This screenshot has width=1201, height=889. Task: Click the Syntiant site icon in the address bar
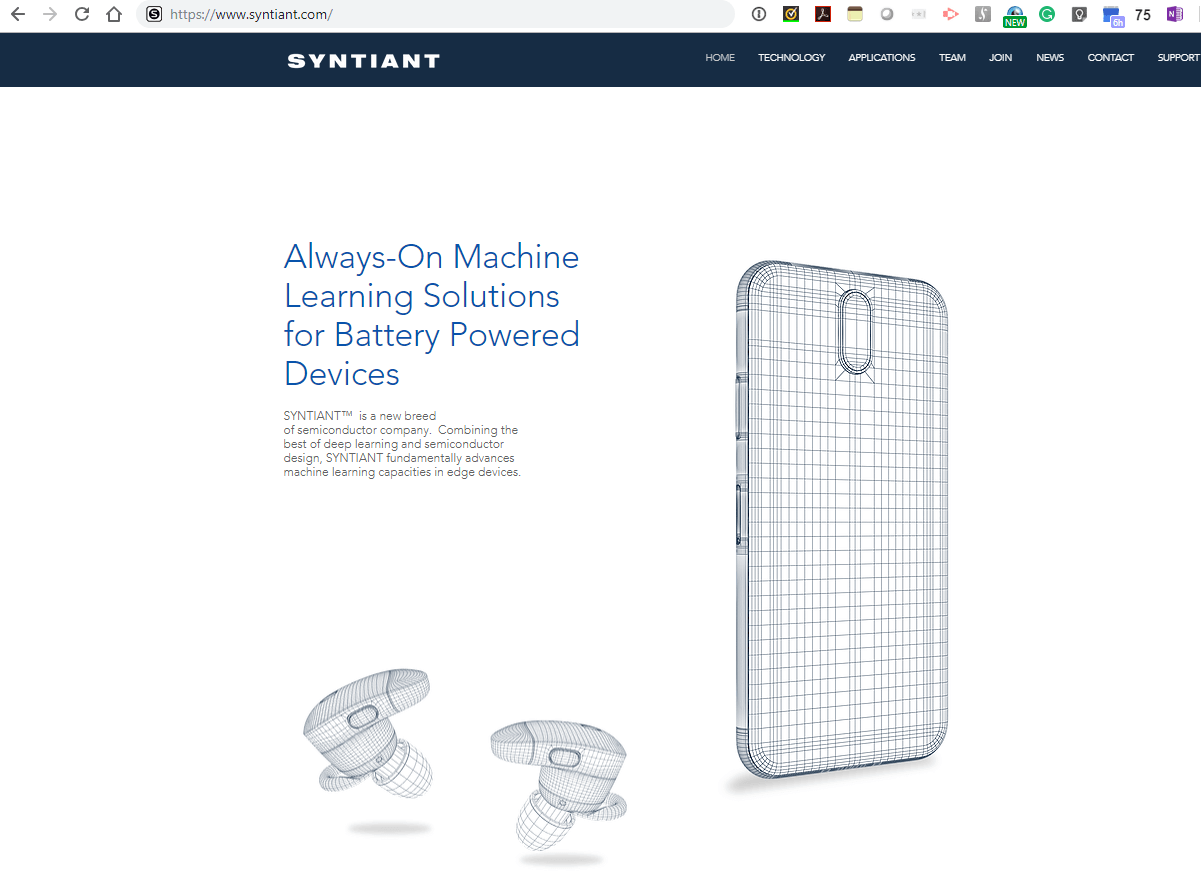[x=154, y=14]
